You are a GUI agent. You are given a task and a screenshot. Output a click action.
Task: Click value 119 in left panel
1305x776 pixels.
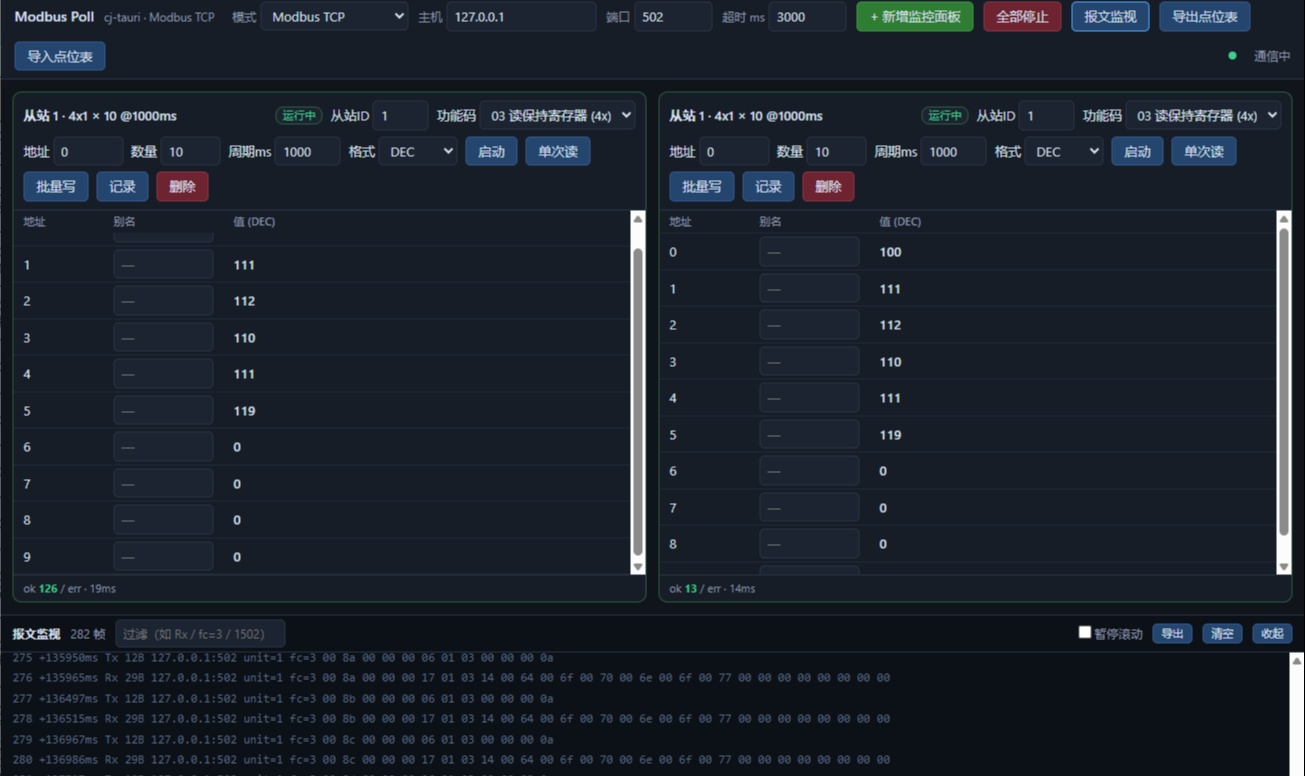pyautogui.click(x=244, y=411)
